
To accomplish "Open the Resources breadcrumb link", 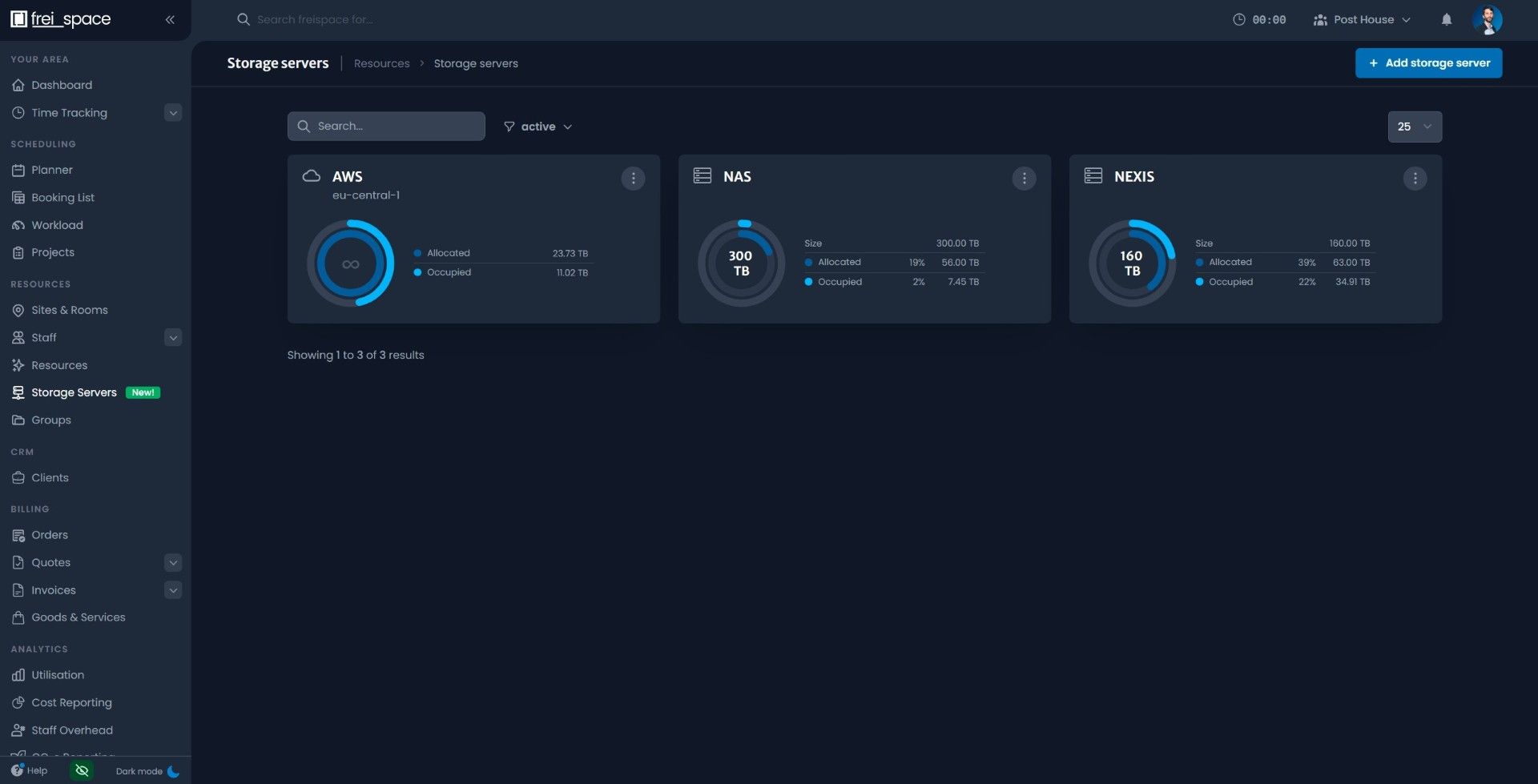I will click(381, 62).
